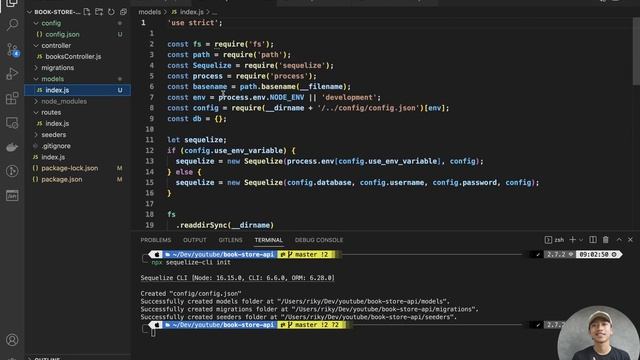Kill terminal with the trash icon

coord(606,240)
